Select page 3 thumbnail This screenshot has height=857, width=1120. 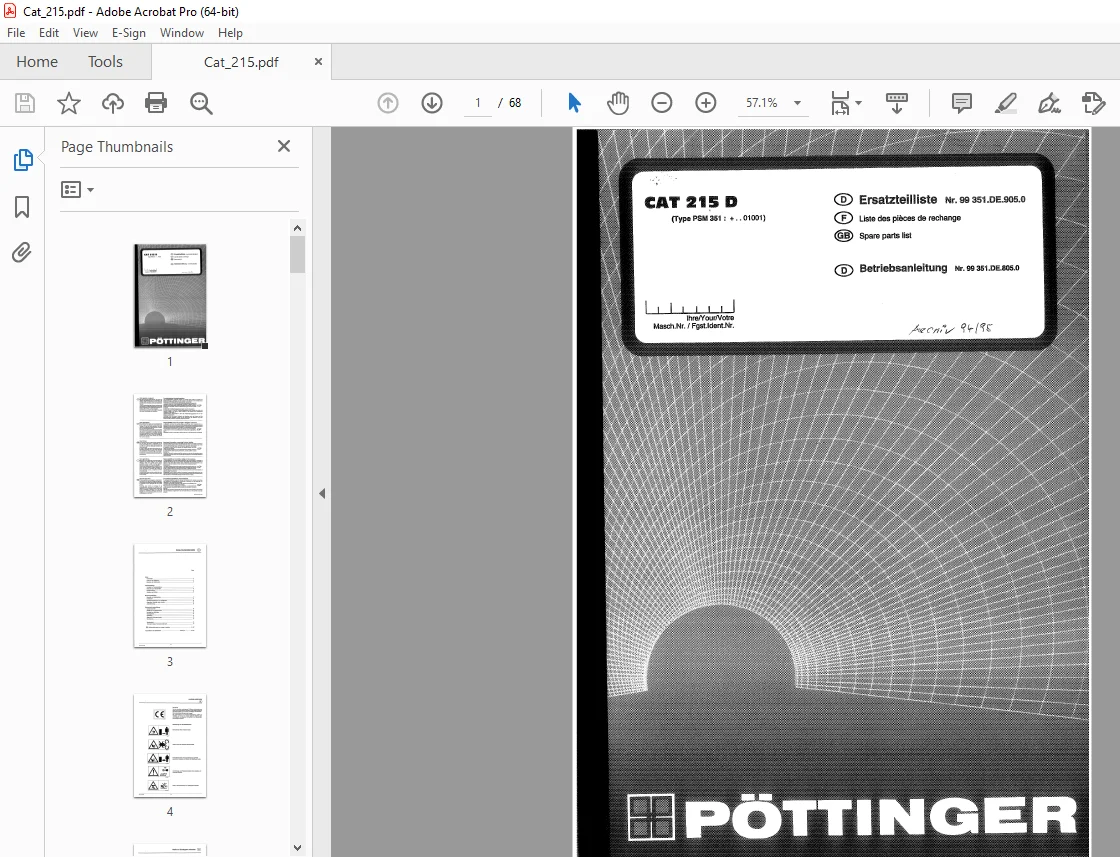[170, 596]
